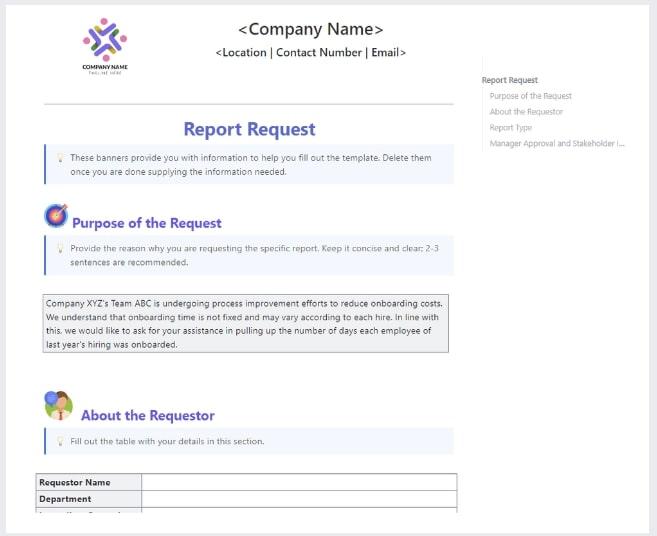Viewport: 657px width, 536px height.
Task: Click the empty Requestor Name value cell
Action: click(298, 482)
